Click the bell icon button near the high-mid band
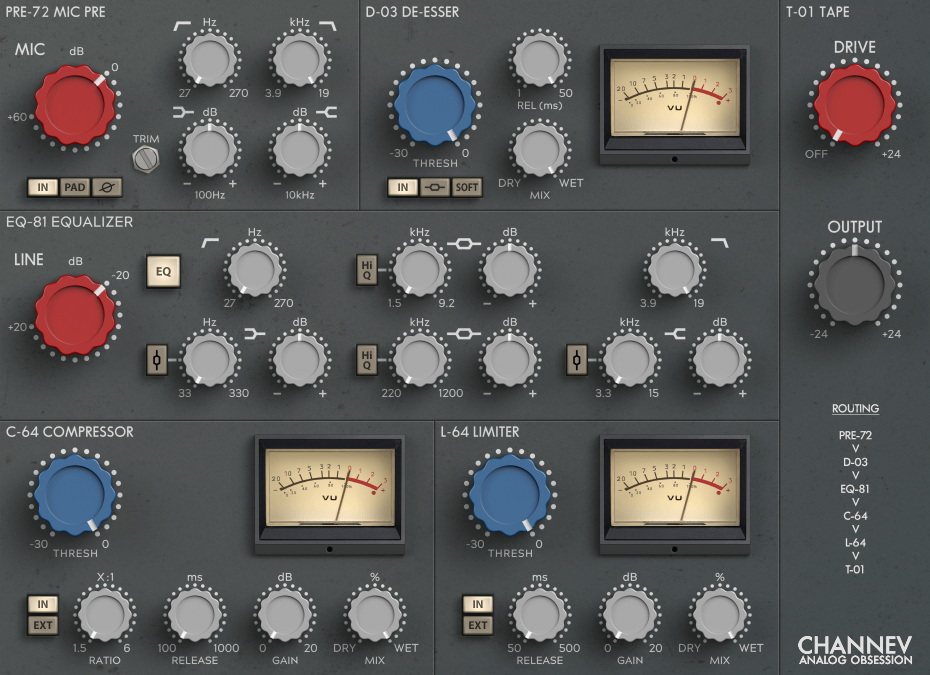The width and height of the screenshot is (930, 675). (x=577, y=360)
